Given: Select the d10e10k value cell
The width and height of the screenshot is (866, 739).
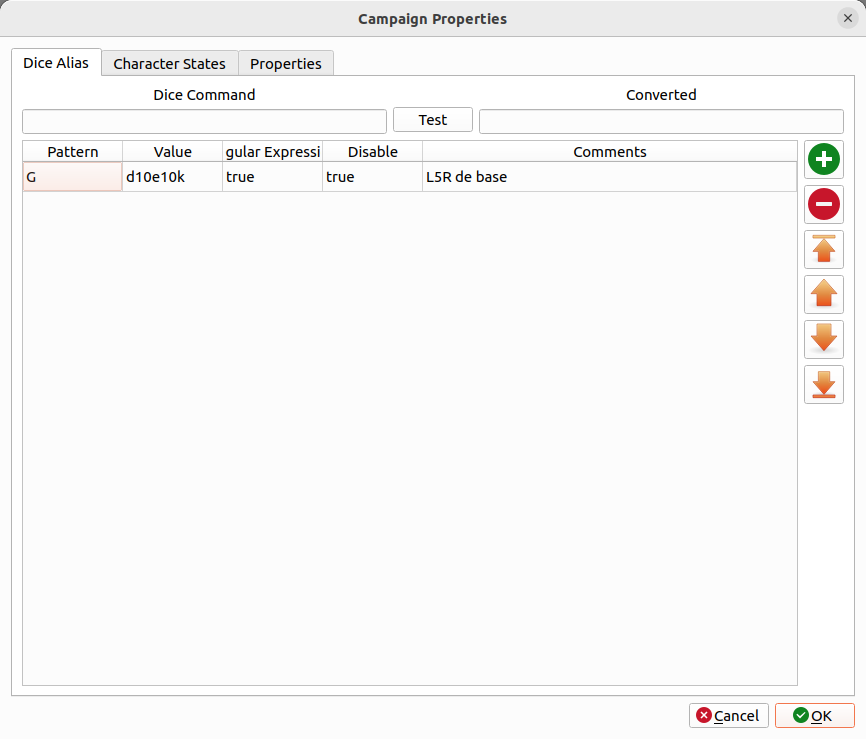Looking at the screenshot, I should pos(172,177).
